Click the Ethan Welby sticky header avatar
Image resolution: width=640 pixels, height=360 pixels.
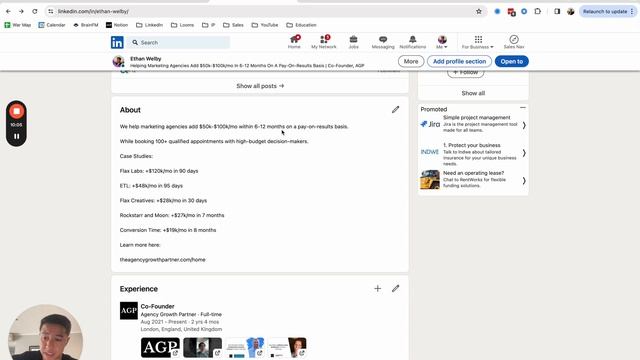(x=118, y=61)
